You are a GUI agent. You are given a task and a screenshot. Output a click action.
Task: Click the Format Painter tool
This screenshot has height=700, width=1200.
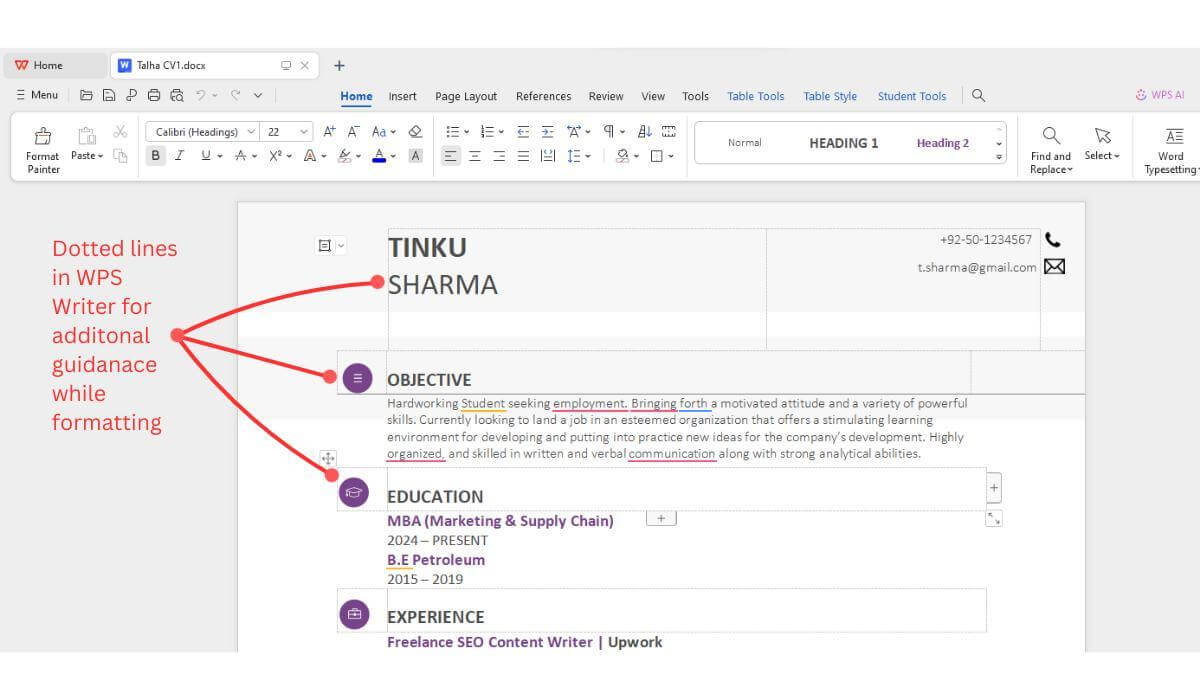pos(42,149)
